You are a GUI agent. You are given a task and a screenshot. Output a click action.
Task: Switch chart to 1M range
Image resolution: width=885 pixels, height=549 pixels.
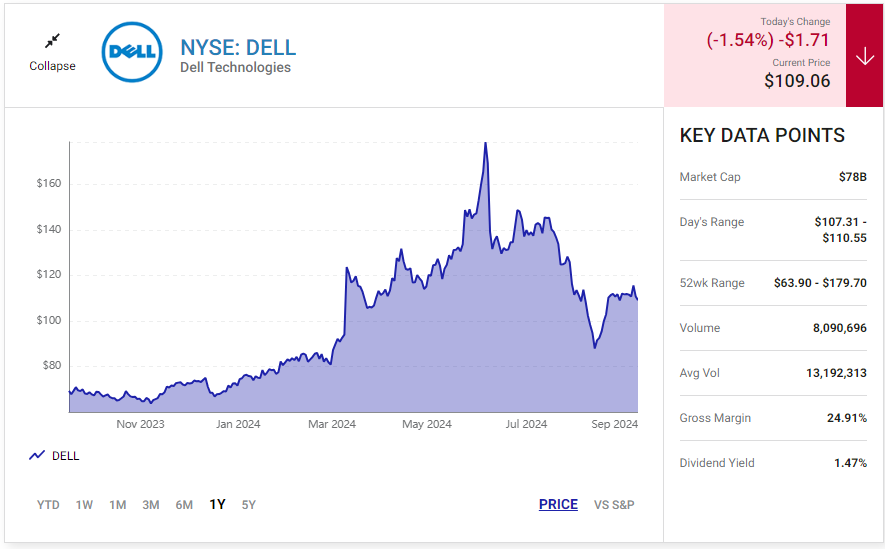117,505
